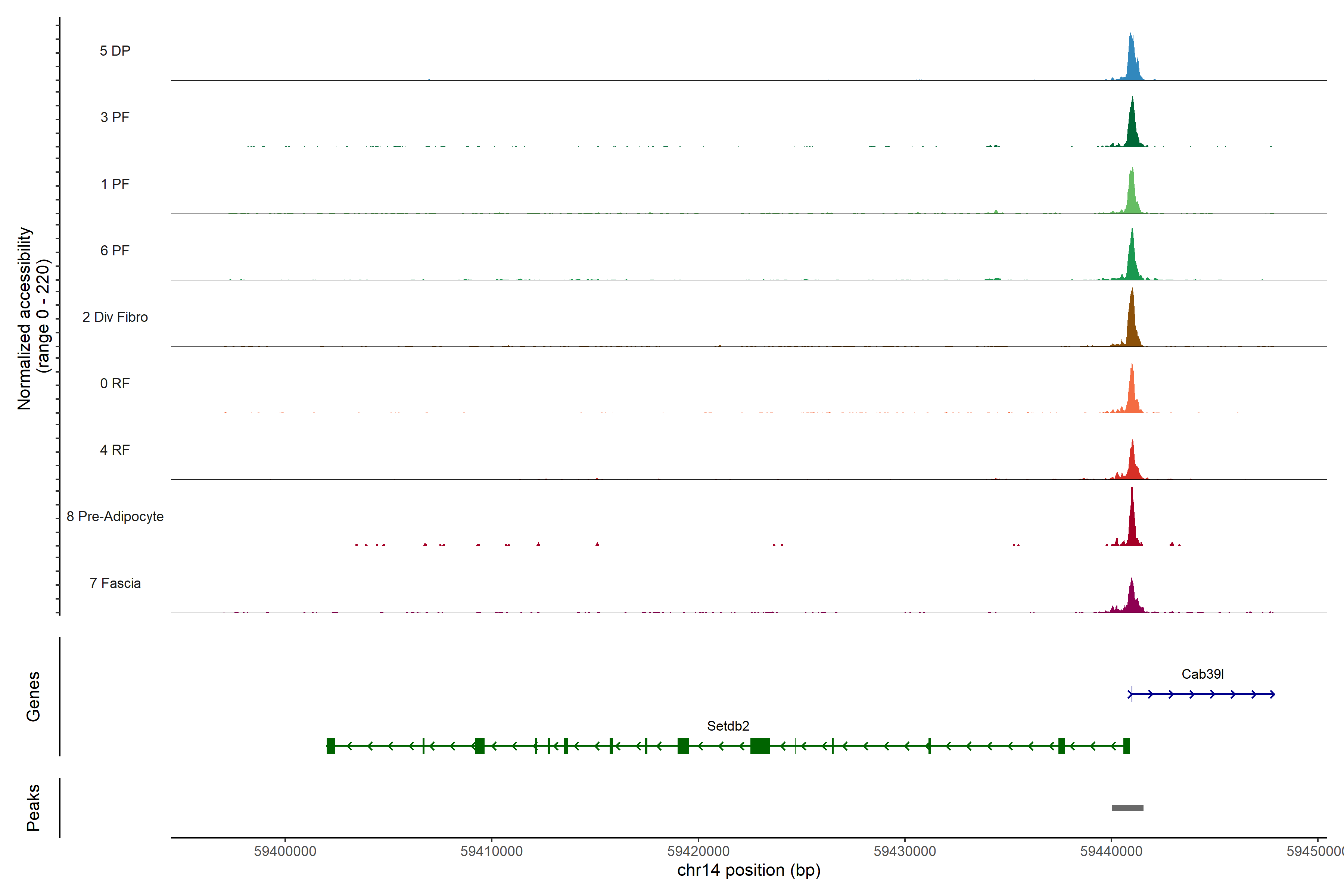Click the 59400000 axis tick label
This screenshot has width=1344, height=896.
(285, 852)
